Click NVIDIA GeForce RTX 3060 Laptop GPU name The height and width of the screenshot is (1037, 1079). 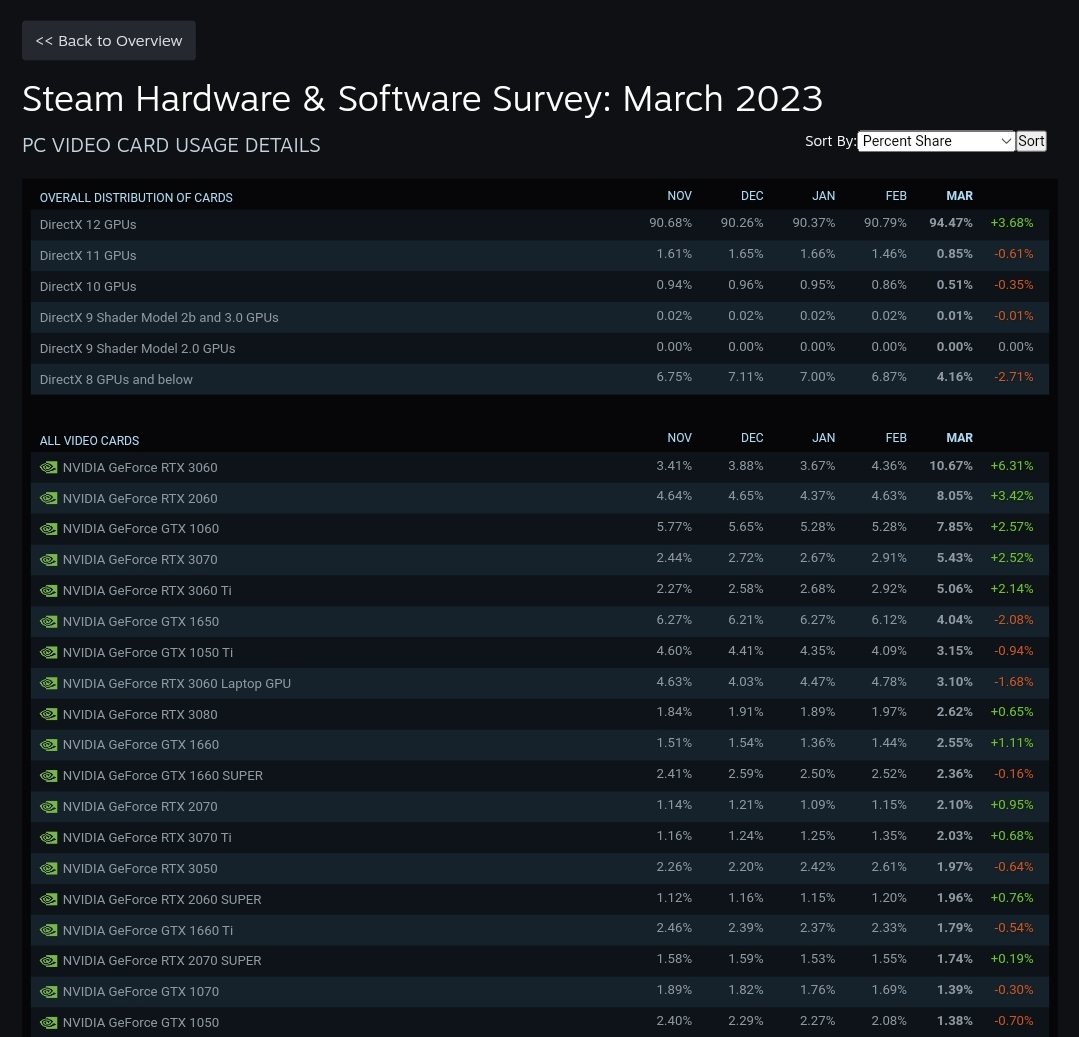point(177,683)
